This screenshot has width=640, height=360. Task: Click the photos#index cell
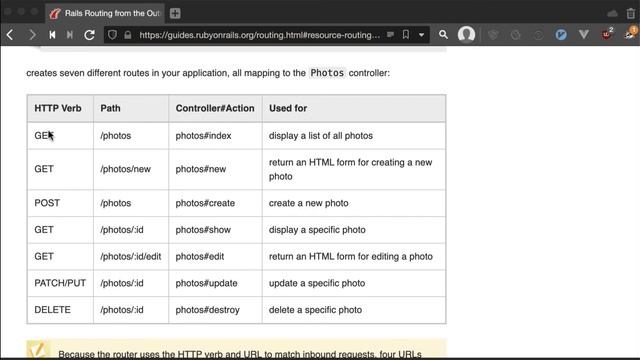point(215,136)
